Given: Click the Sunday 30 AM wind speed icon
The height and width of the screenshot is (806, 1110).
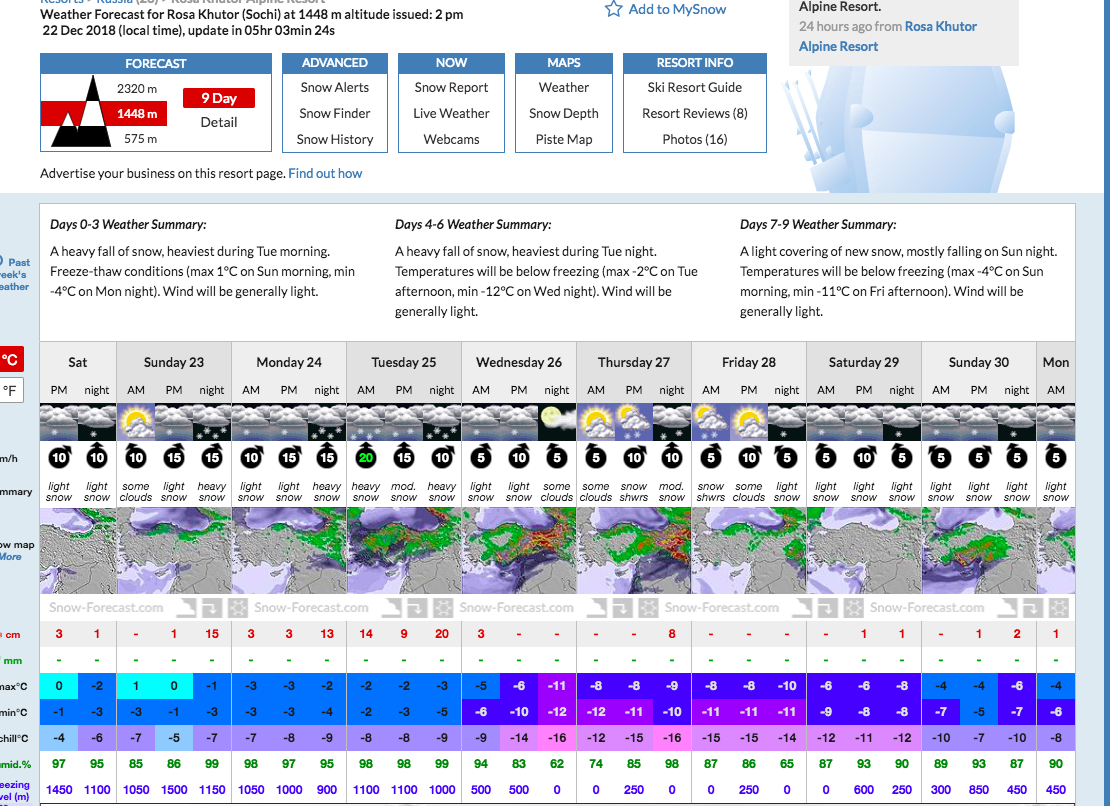Looking at the screenshot, I should tap(941, 457).
